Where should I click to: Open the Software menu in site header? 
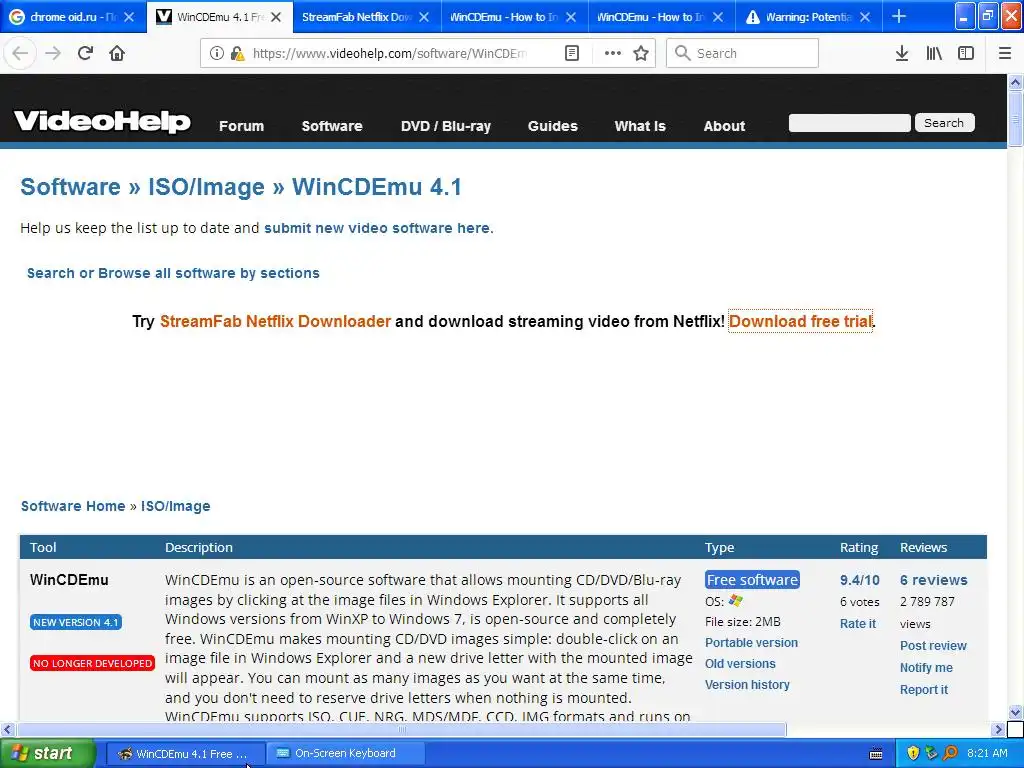[x=332, y=126]
